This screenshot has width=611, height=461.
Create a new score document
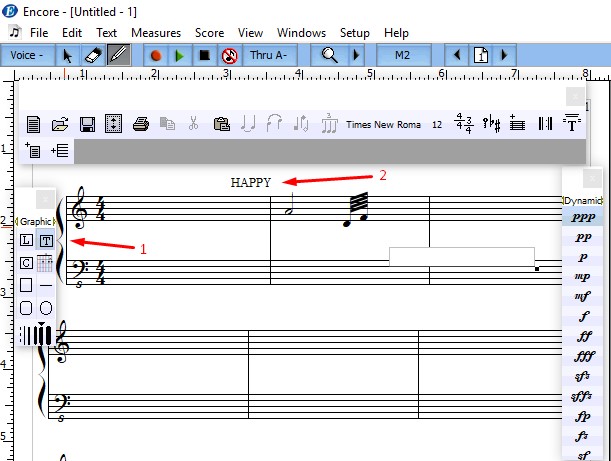[x=33, y=125]
